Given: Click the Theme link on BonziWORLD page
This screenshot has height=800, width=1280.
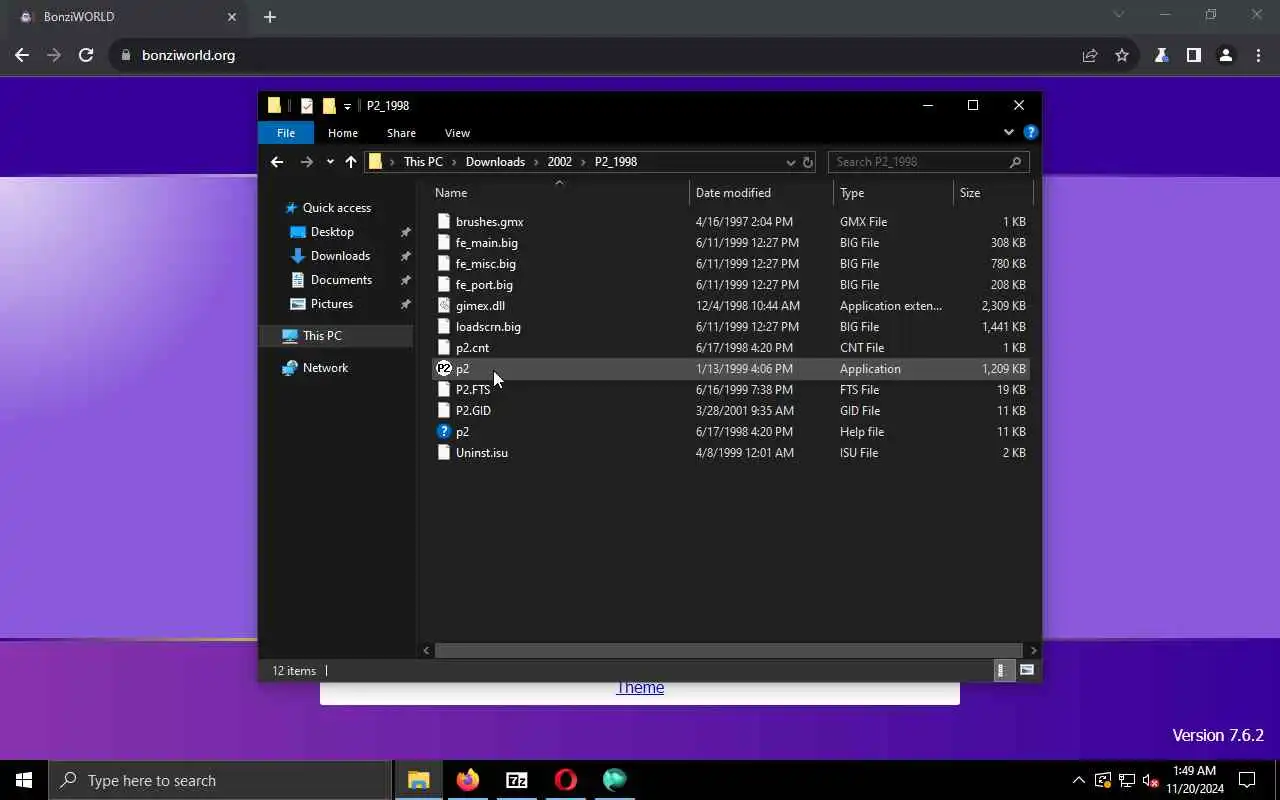Looking at the screenshot, I should (640, 687).
